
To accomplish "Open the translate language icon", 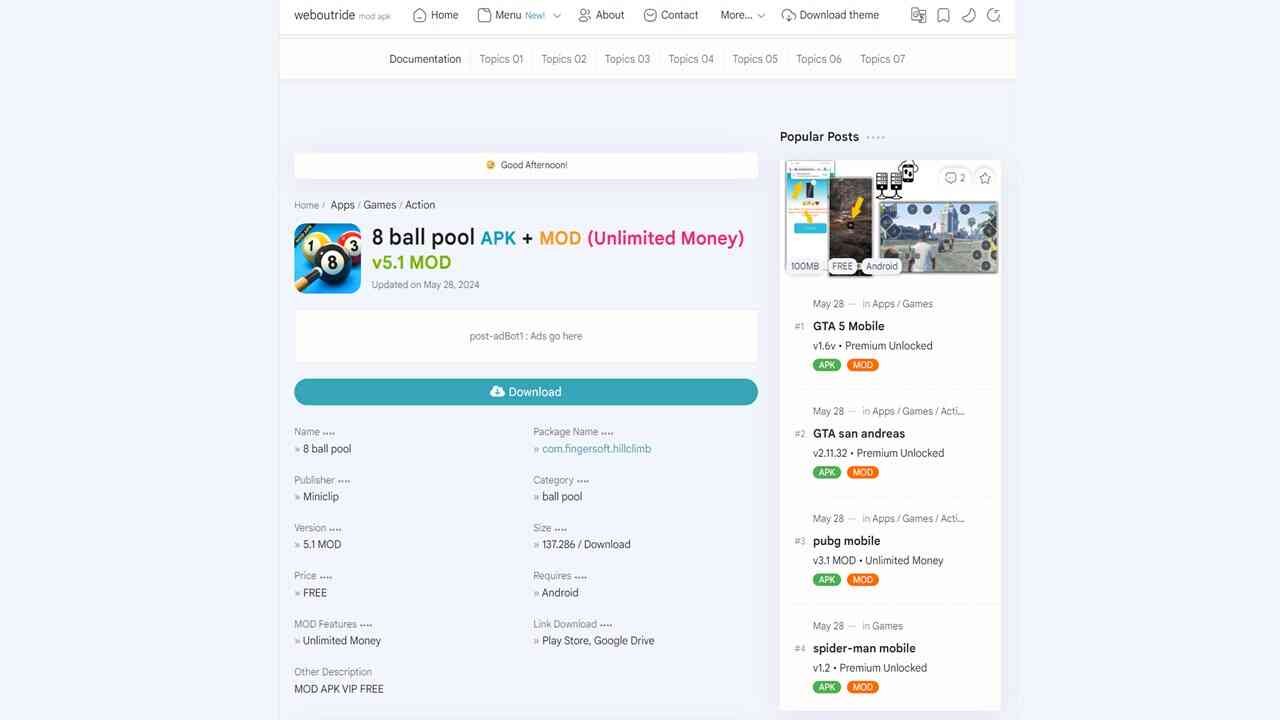I will point(918,15).
